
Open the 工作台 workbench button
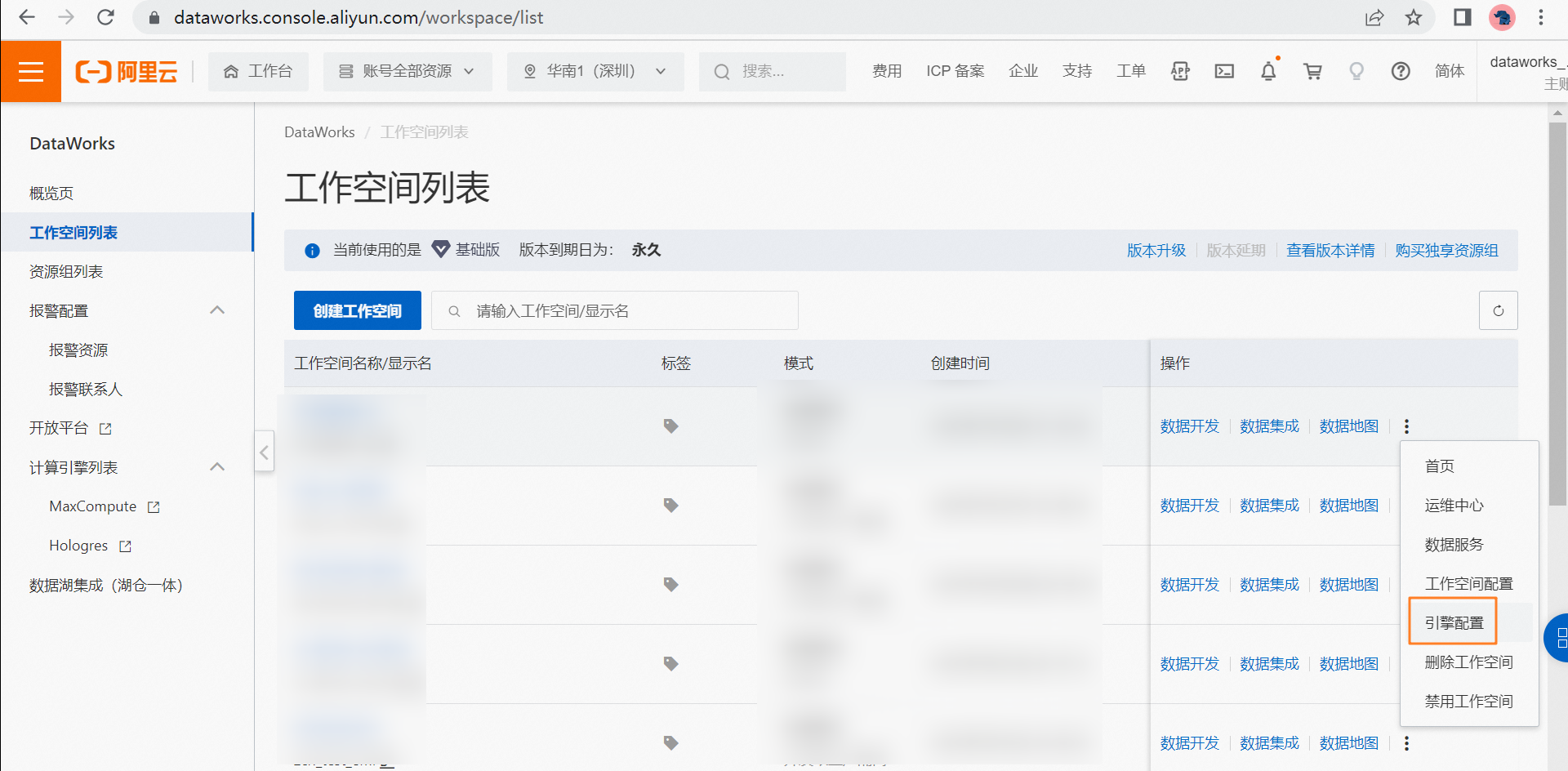[x=258, y=72]
